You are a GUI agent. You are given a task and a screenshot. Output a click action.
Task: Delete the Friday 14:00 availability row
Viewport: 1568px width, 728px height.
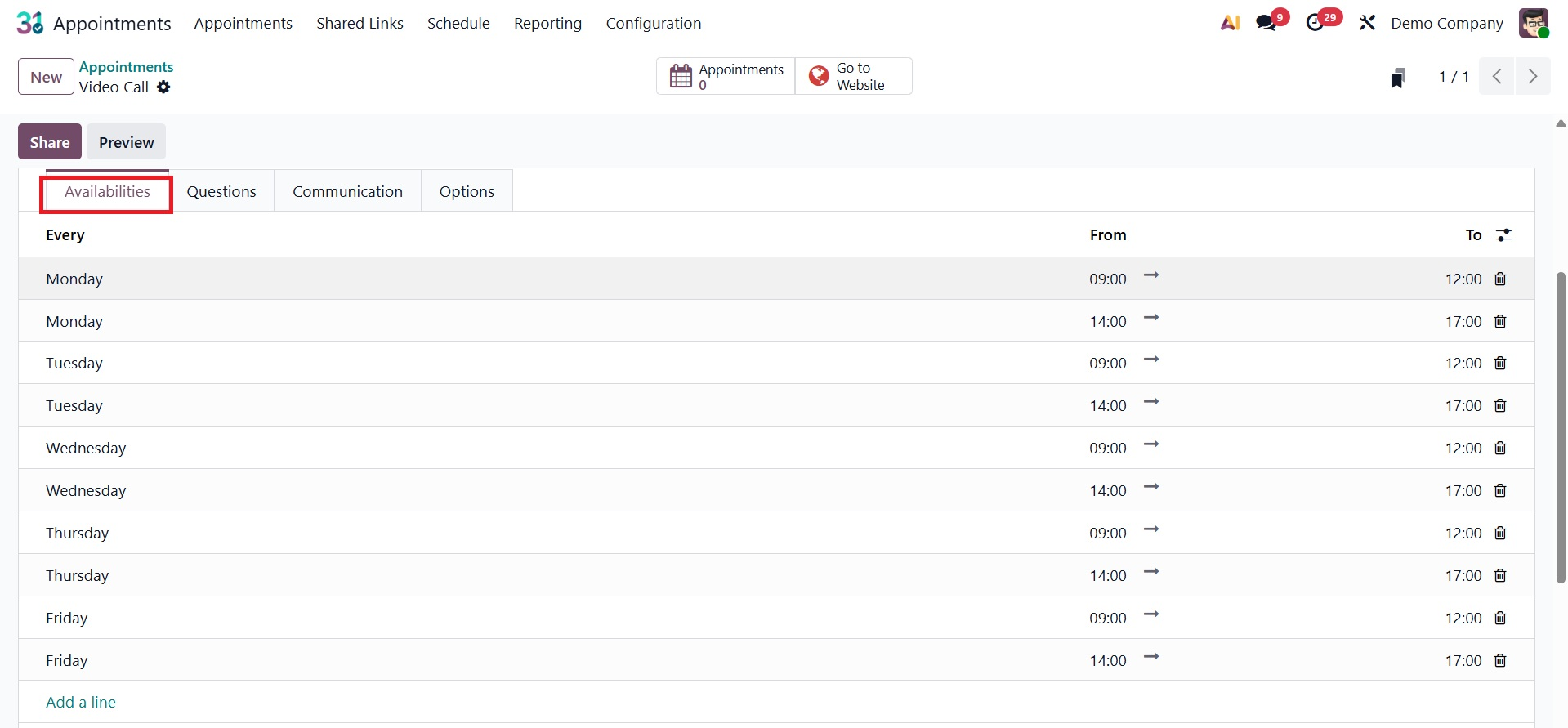pos(1500,661)
